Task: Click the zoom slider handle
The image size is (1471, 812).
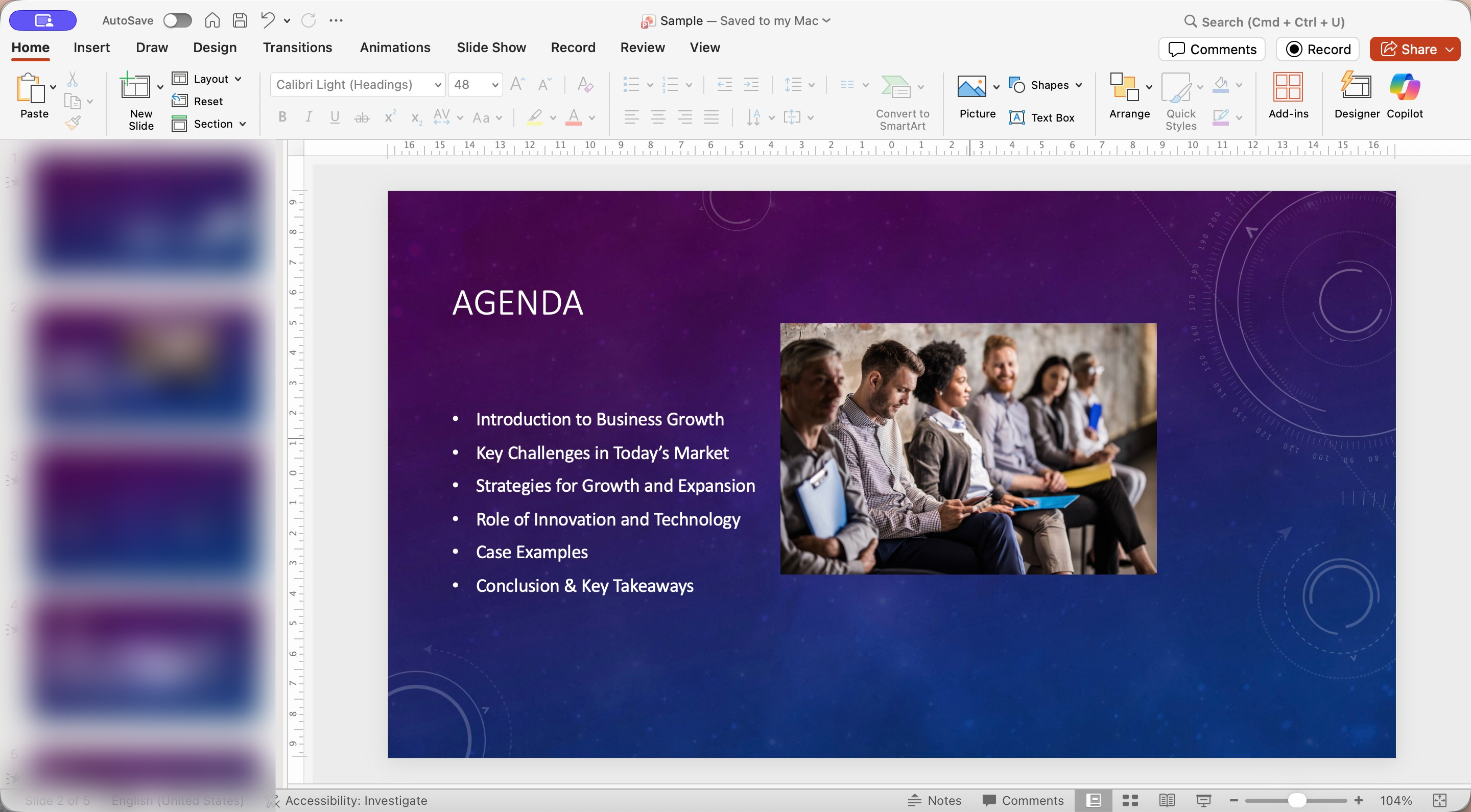Action: pyautogui.click(x=1296, y=800)
